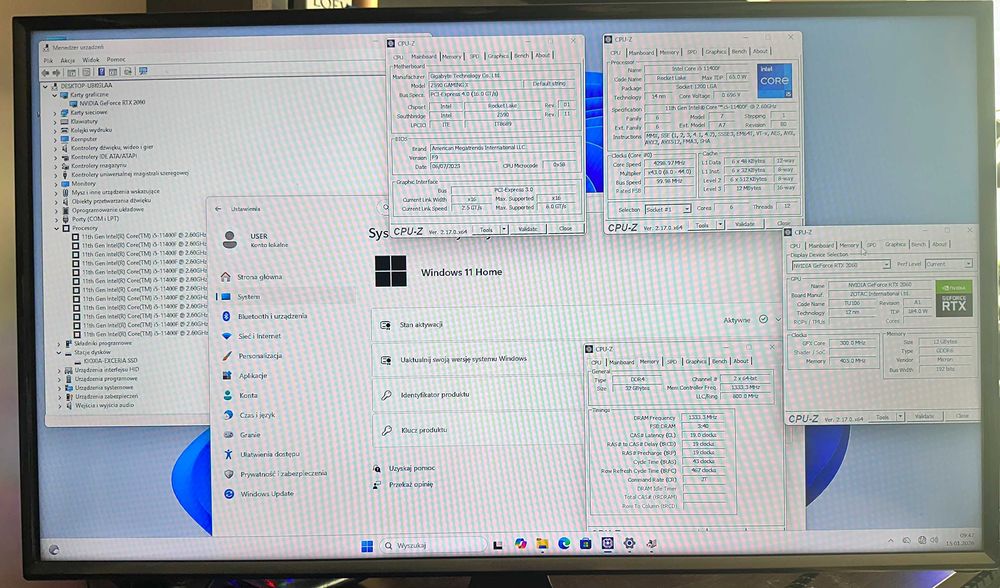The width and height of the screenshot is (1000, 588).
Task: Open the Akcja menu in Device Manager
Action: [x=68, y=60]
